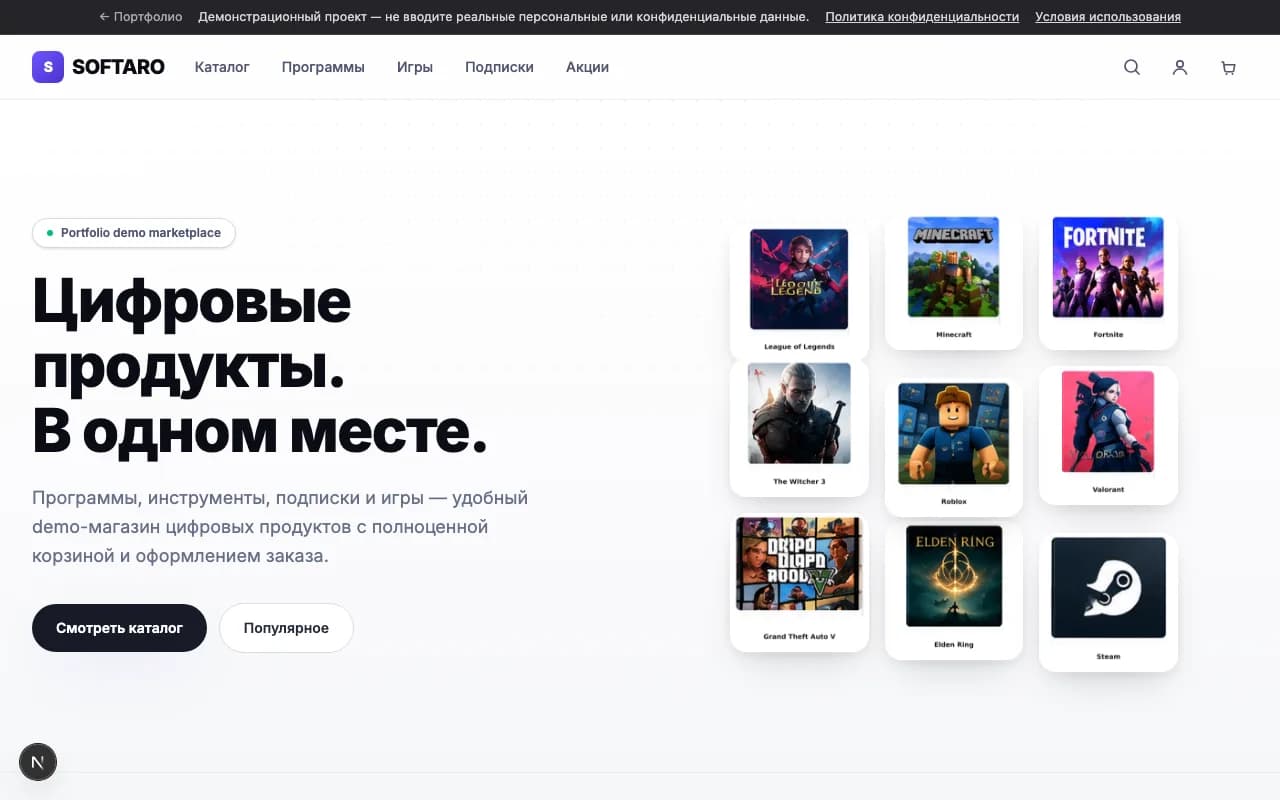This screenshot has height=800, width=1280.
Task: Click the Portfolio demo marketplace badge
Action: click(x=134, y=233)
